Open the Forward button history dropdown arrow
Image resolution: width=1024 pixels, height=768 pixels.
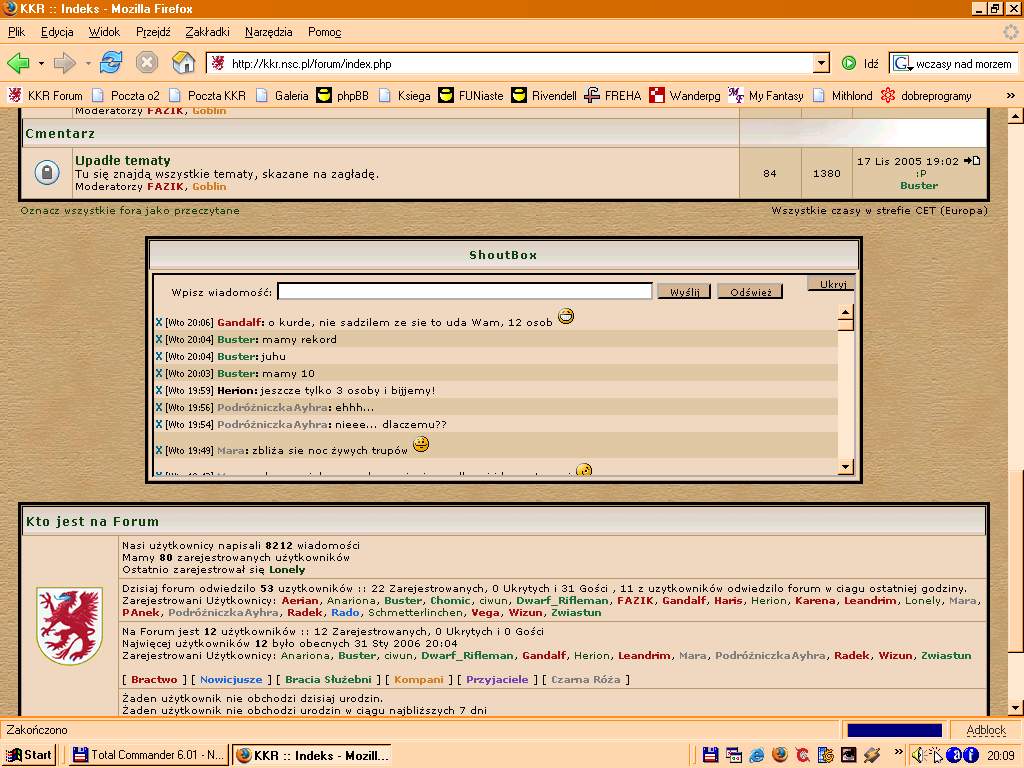tap(88, 63)
